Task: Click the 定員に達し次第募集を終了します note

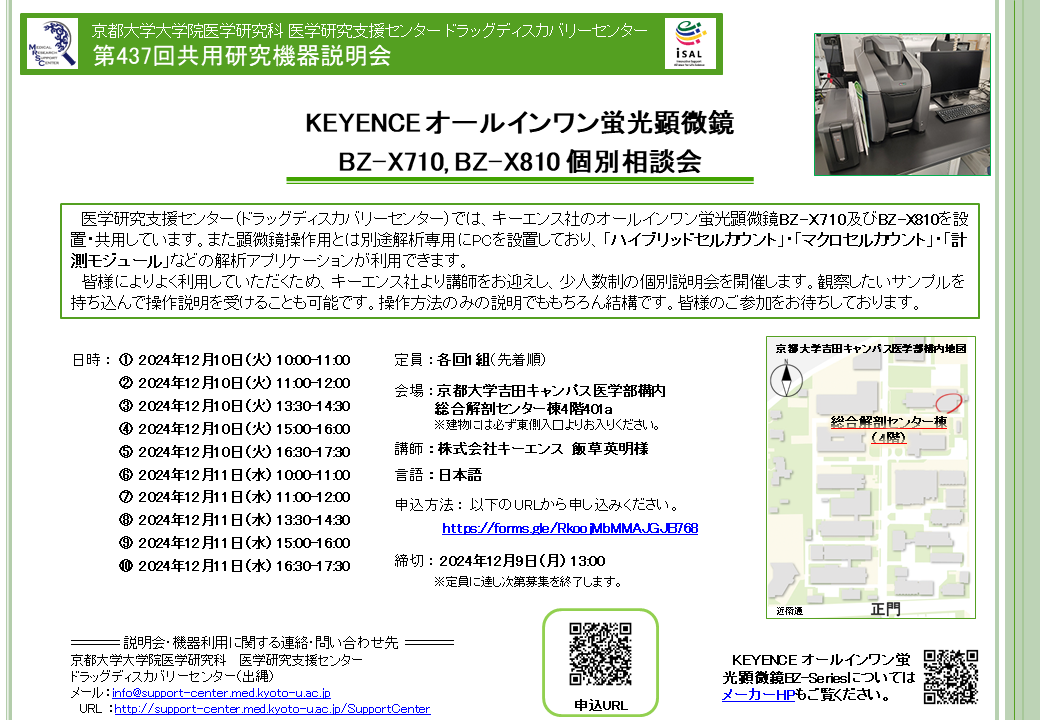Action: click(528, 582)
